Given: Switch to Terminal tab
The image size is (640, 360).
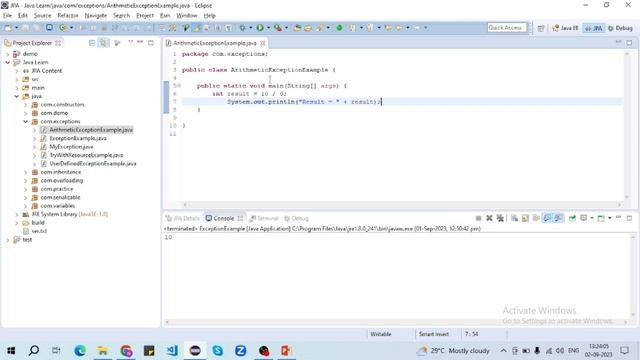Looking at the screenshot, I should 264,218.
